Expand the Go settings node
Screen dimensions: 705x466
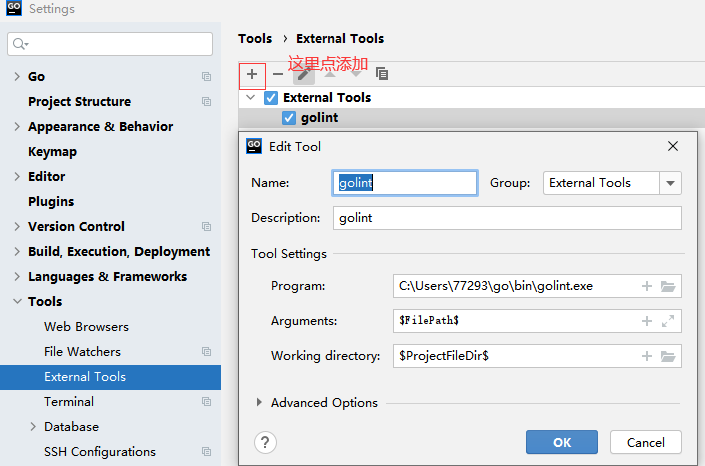point(17,76)
